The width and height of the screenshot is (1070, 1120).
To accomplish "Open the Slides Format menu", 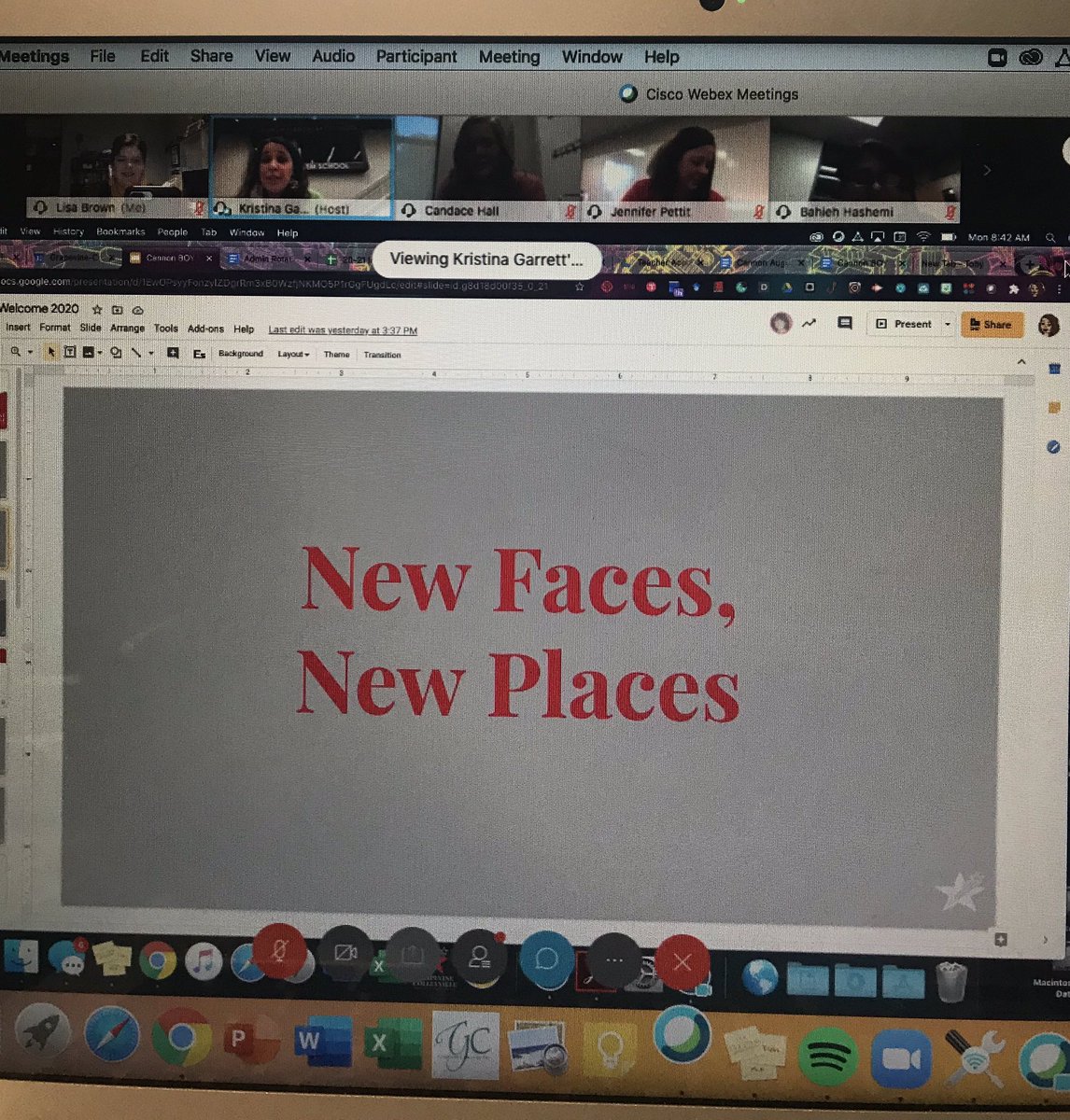I will point(55,329).
